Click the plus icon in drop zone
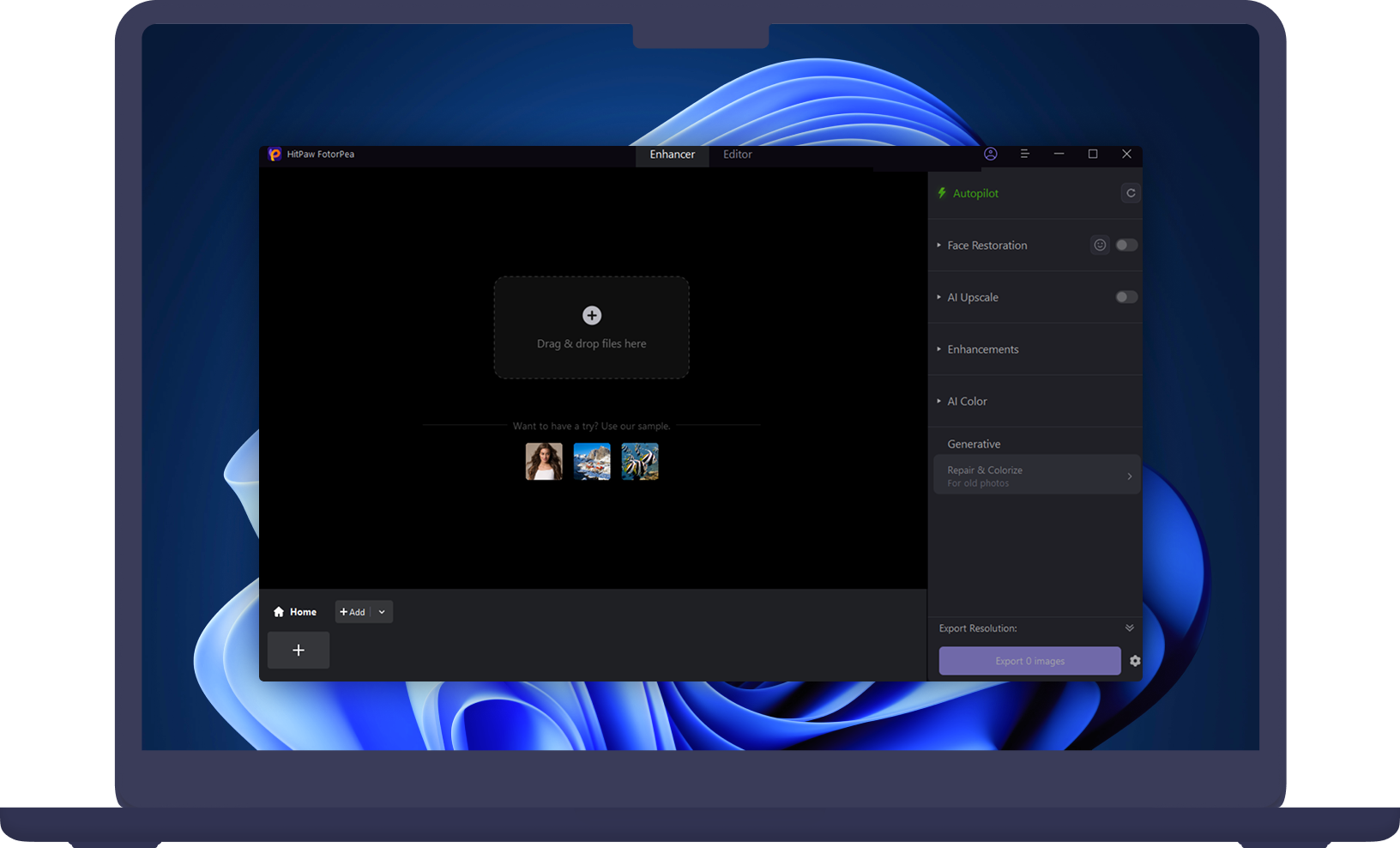The image size is (1400, 848). pyautogui.click(x=592, y=316)
